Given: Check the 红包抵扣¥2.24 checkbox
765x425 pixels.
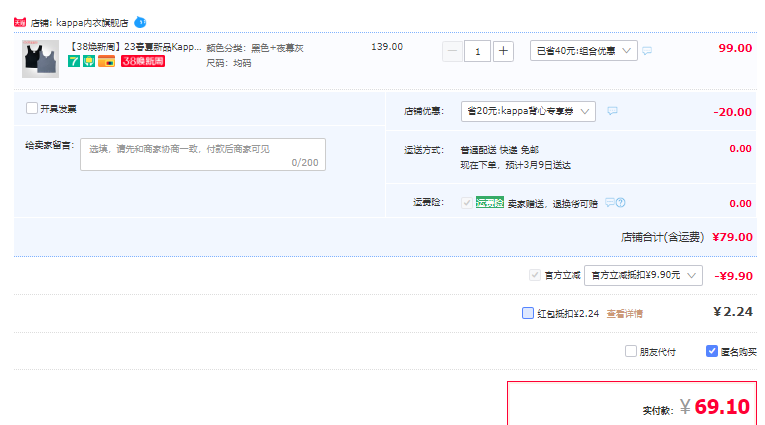Looking at the screenshot, I should tap(528, 313).
